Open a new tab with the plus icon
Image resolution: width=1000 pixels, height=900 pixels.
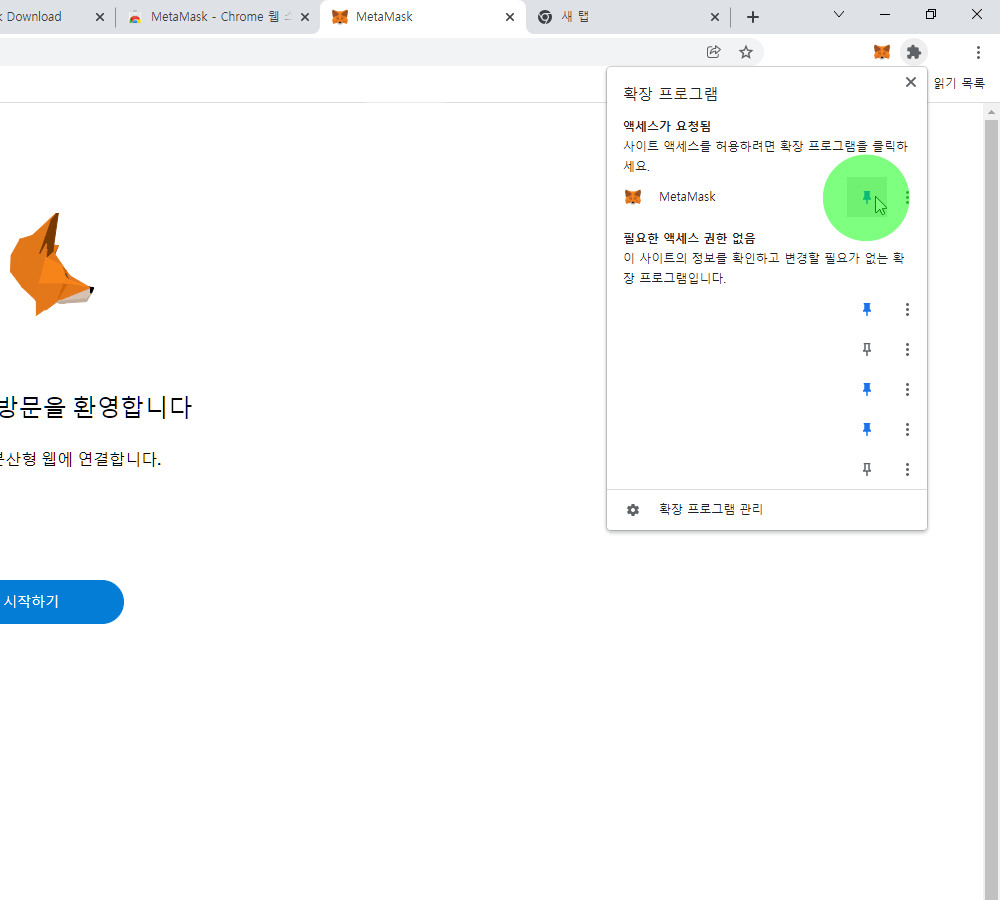[x=753, y=16]
